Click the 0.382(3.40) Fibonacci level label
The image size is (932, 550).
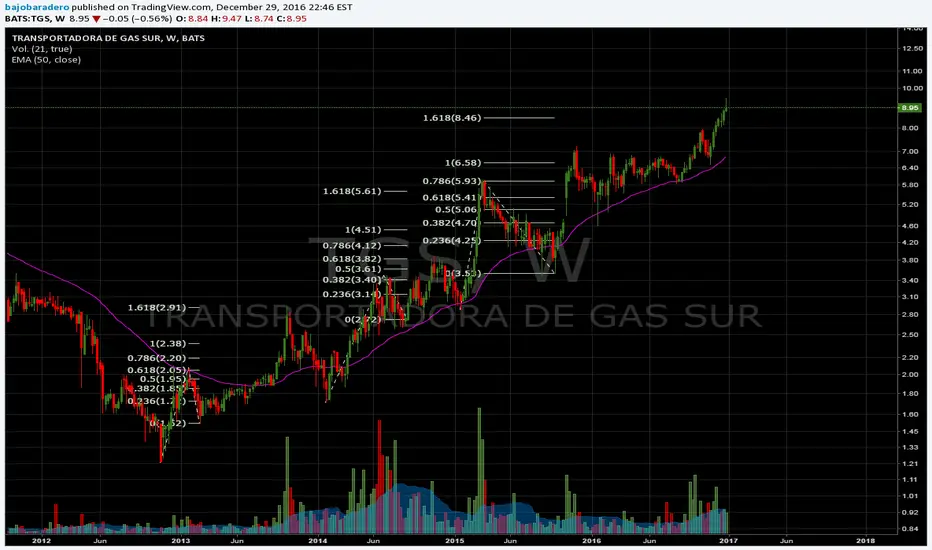click(352, 279)
